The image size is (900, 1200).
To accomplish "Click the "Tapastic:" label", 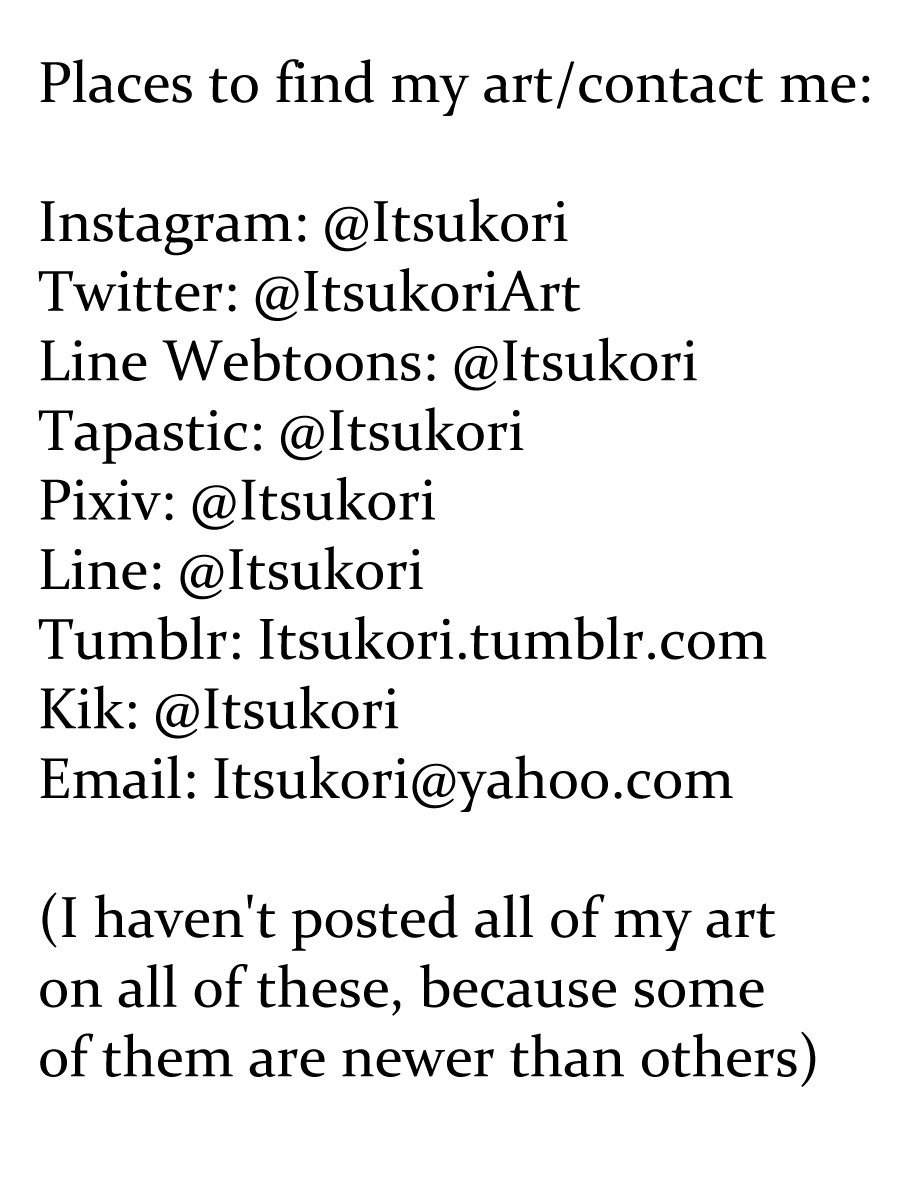I will (151, 432).
